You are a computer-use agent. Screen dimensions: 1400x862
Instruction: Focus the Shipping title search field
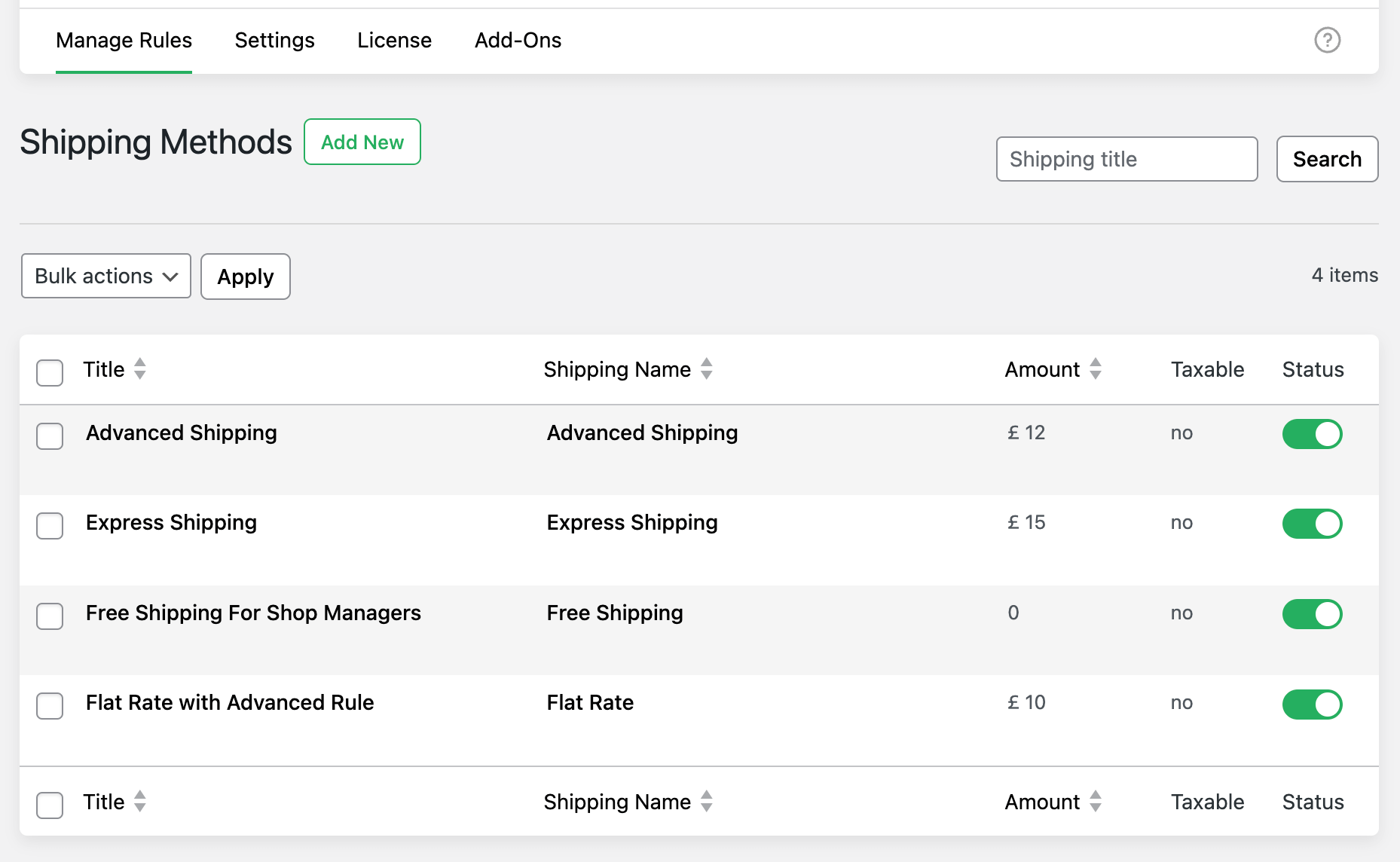tap(1126, 159)
